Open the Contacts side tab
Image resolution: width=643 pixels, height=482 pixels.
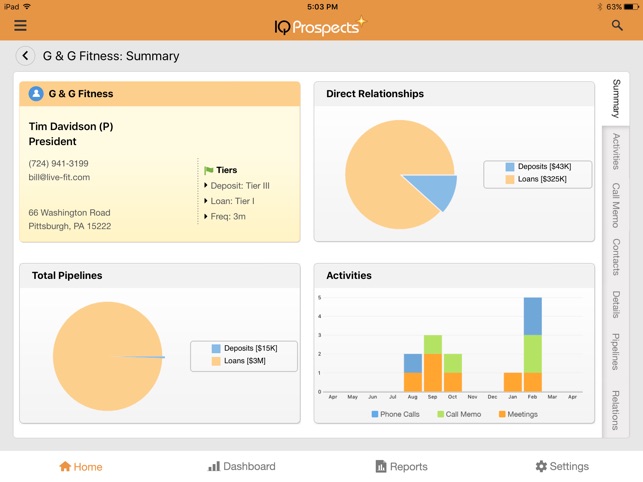(x=616, y=257)
